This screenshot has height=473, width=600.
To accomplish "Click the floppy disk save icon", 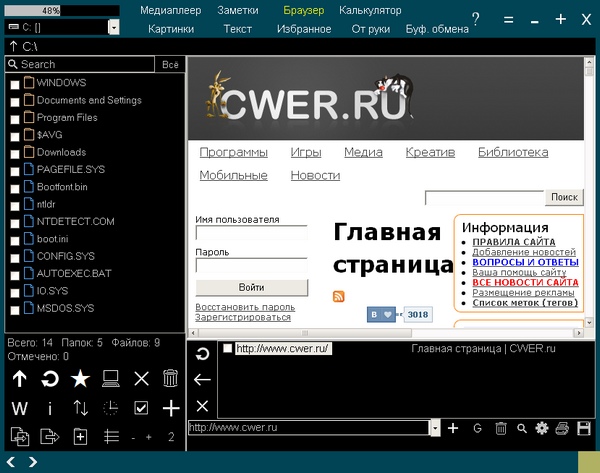I will [565, 428].
